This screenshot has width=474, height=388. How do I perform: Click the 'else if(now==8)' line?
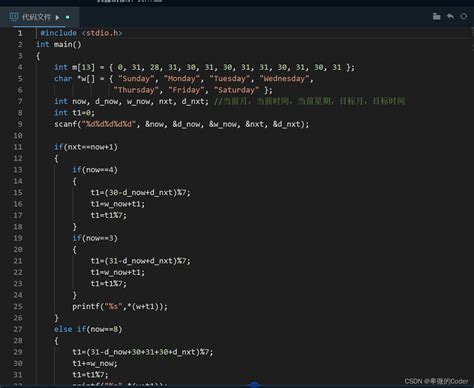[x=88, y=329]
